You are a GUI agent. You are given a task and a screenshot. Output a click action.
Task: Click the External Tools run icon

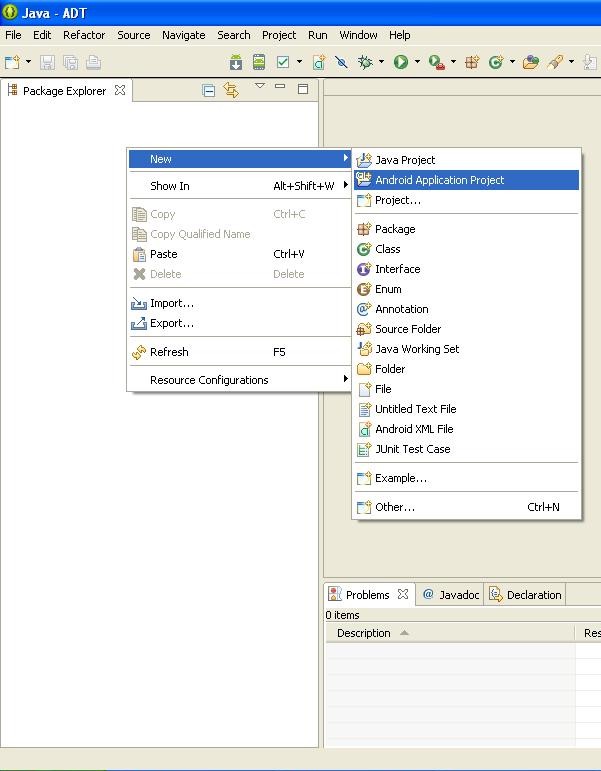point(437,62)
